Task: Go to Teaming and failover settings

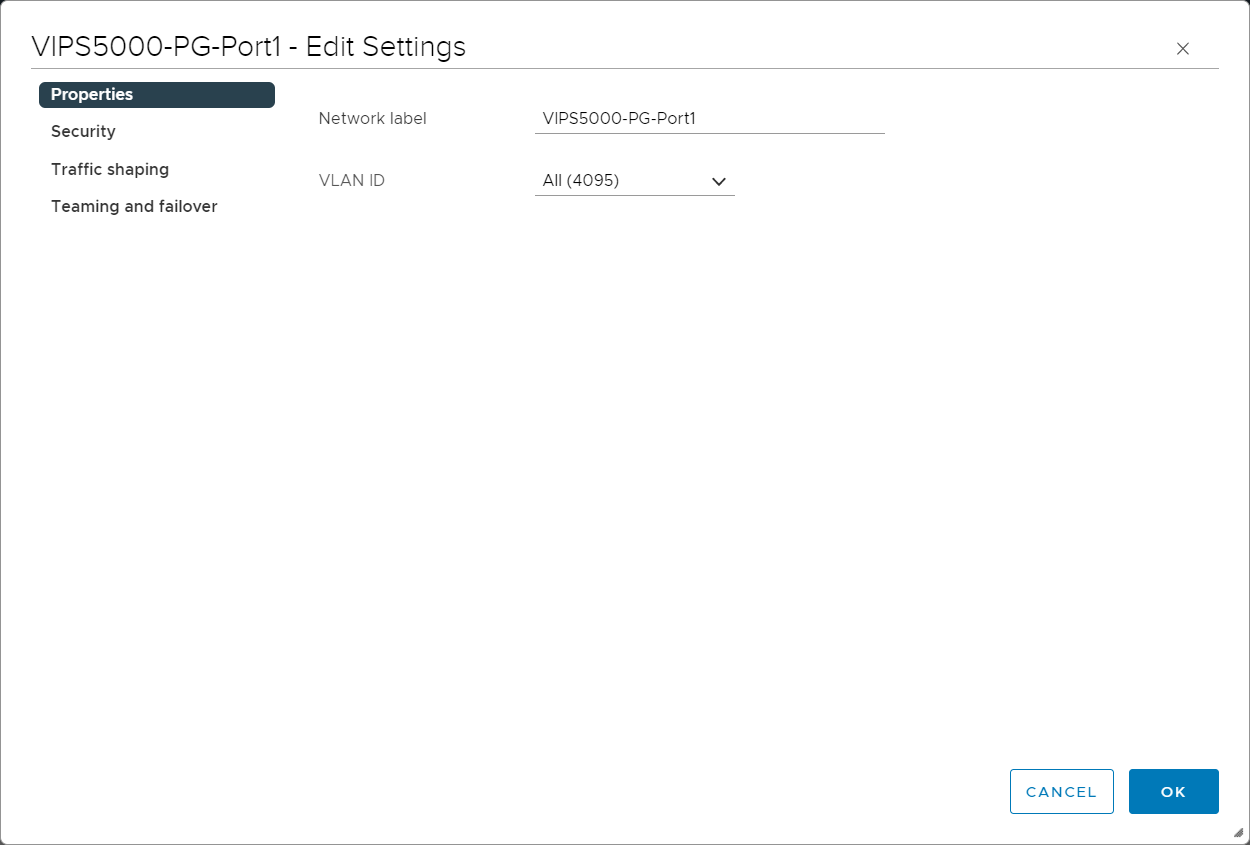Action: pos(134,207)
